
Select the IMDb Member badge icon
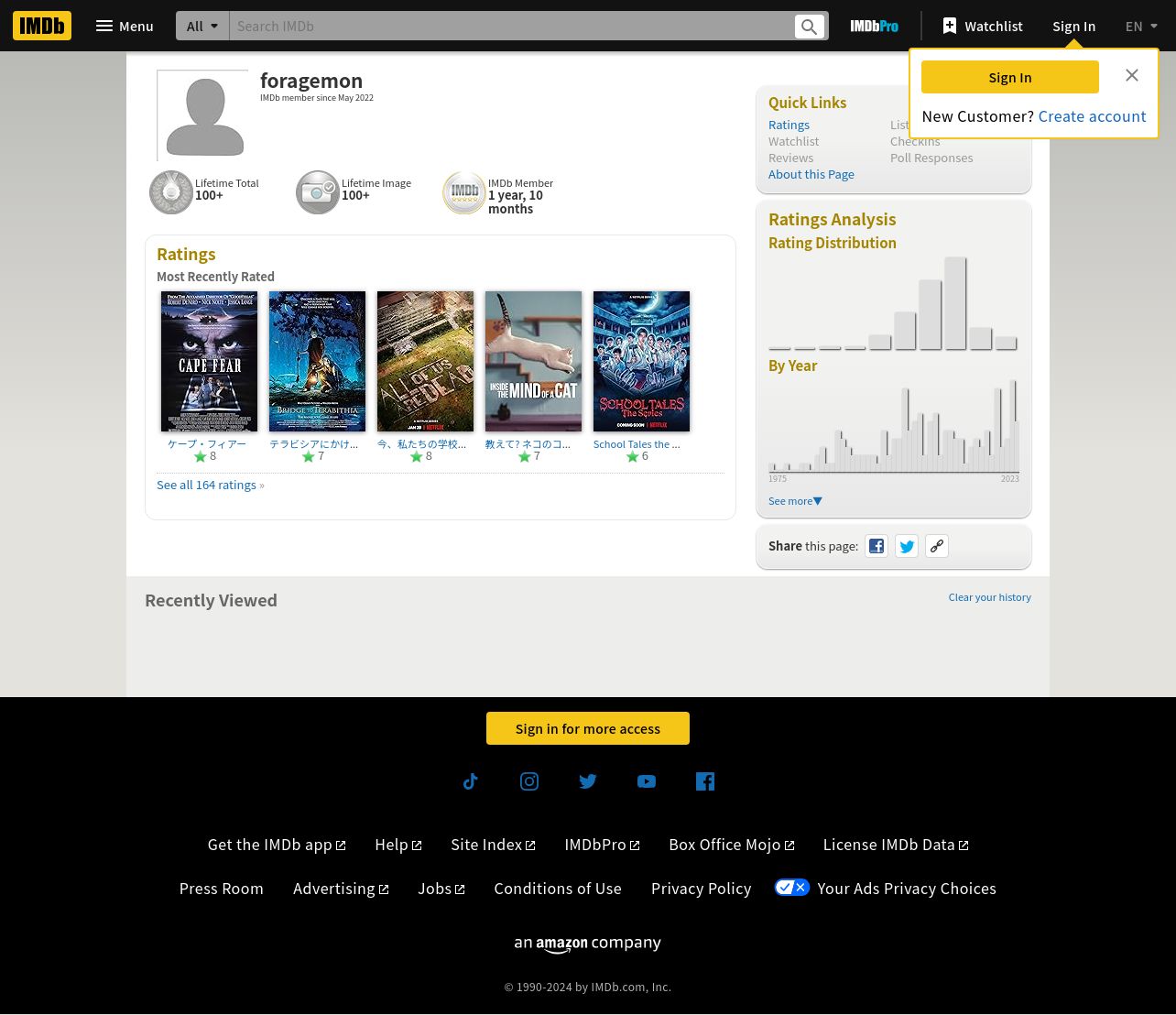pyautogui.click(x=464, y=192)
